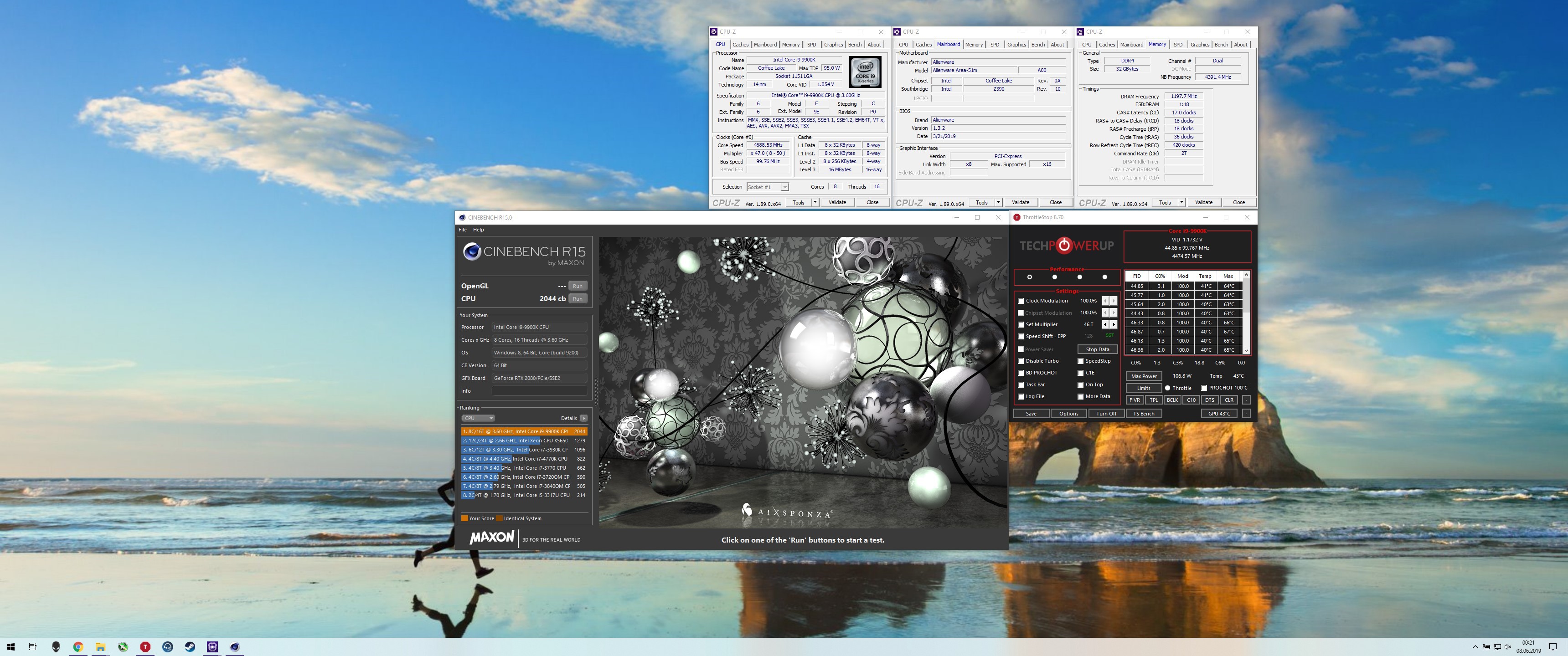Expand Tools dropdown arrow in CPU-Z Memory window

tap(1181, 202)
